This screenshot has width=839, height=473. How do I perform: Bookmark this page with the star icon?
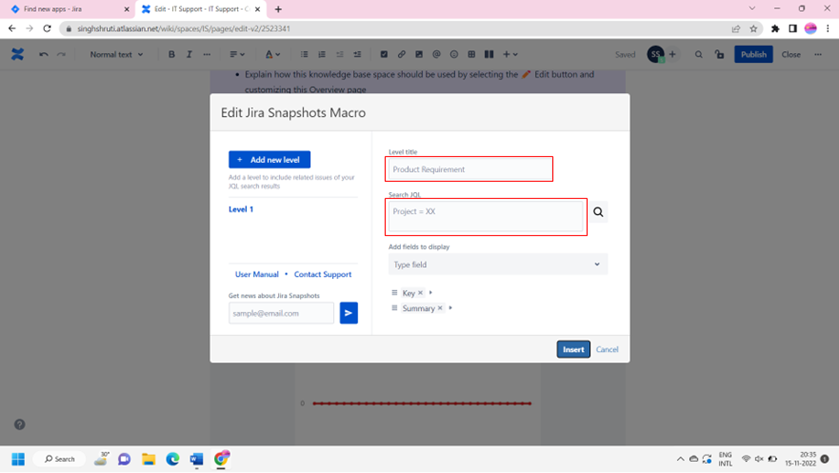753,28
